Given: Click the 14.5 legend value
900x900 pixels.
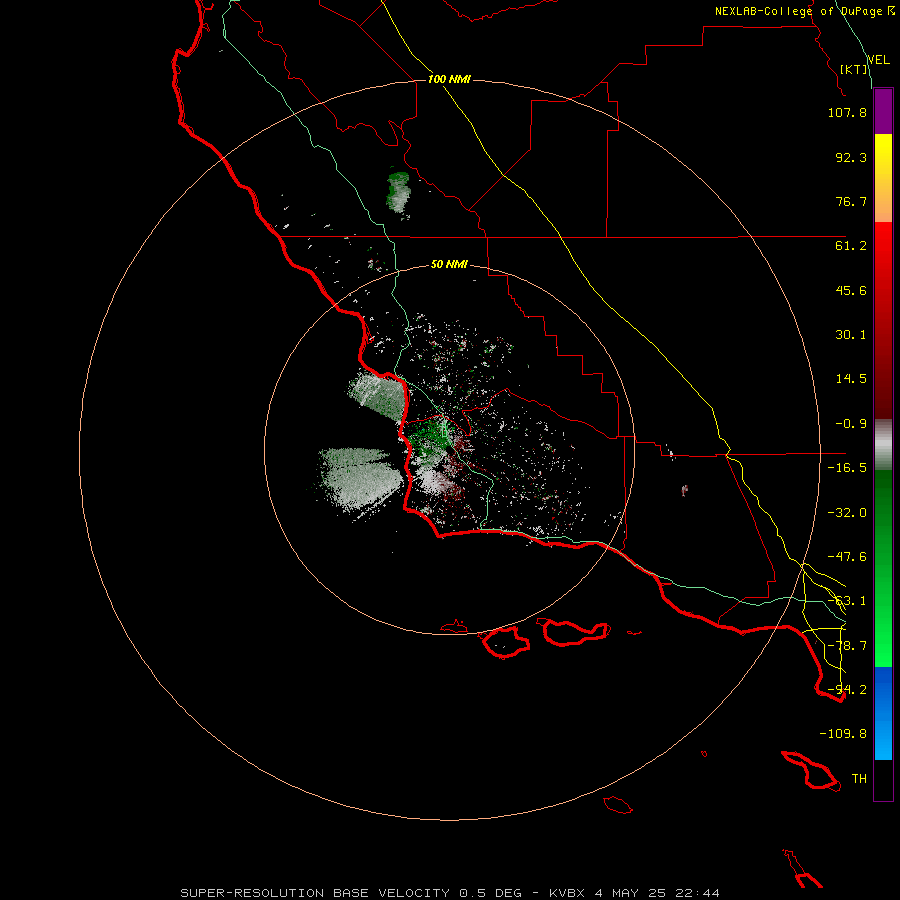Looking at the screenshot, I should pos(851,379).
